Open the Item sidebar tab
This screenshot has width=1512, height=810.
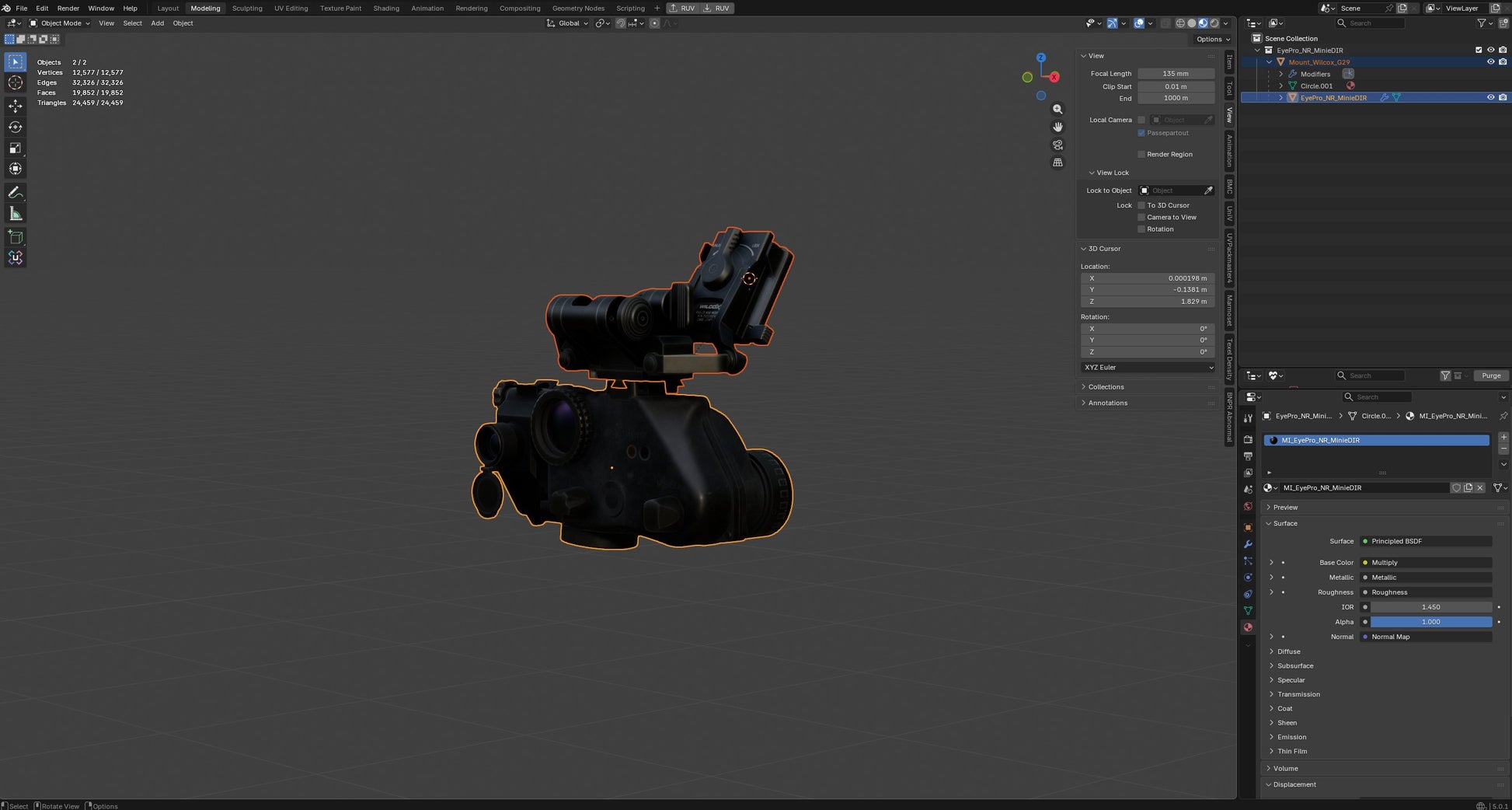coord(1229,62)
